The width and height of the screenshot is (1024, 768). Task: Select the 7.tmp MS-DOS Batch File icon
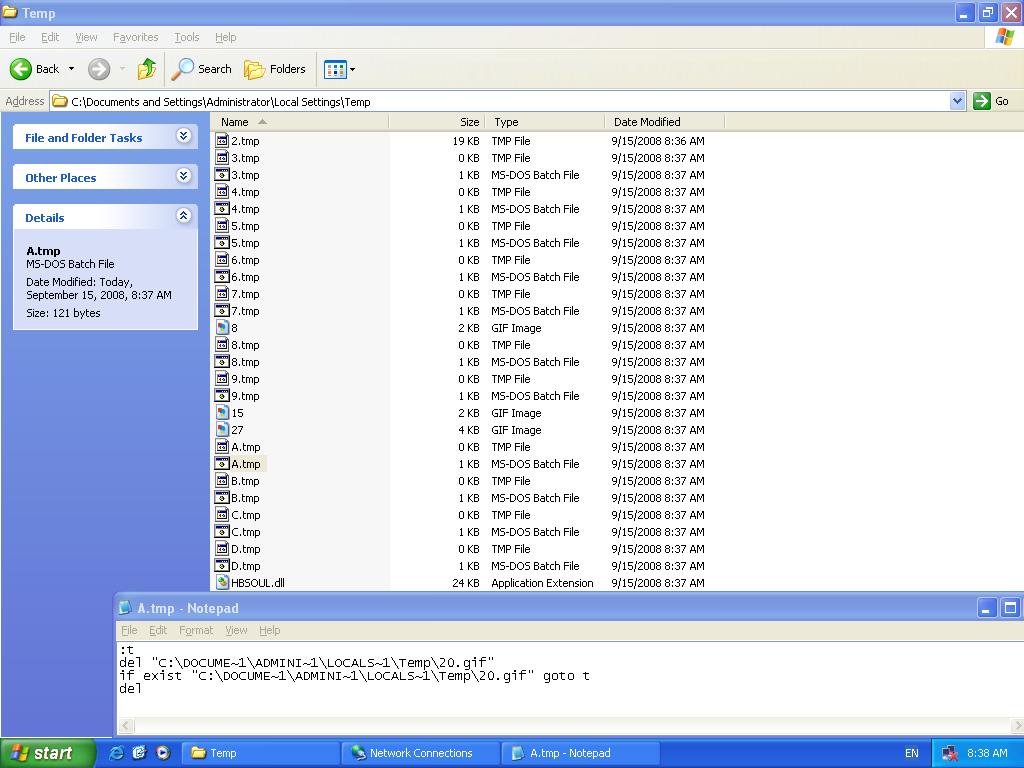tap(222, 310)
